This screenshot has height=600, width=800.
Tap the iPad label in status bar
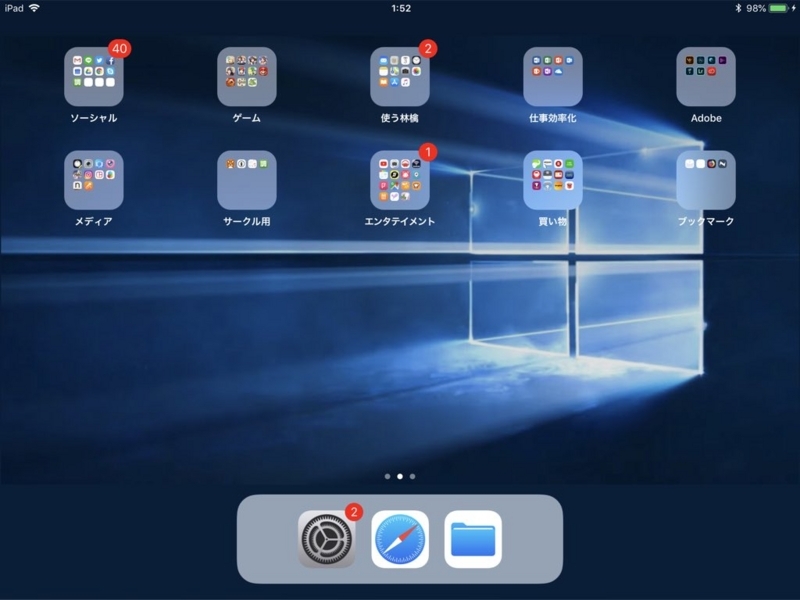(14, 8)
